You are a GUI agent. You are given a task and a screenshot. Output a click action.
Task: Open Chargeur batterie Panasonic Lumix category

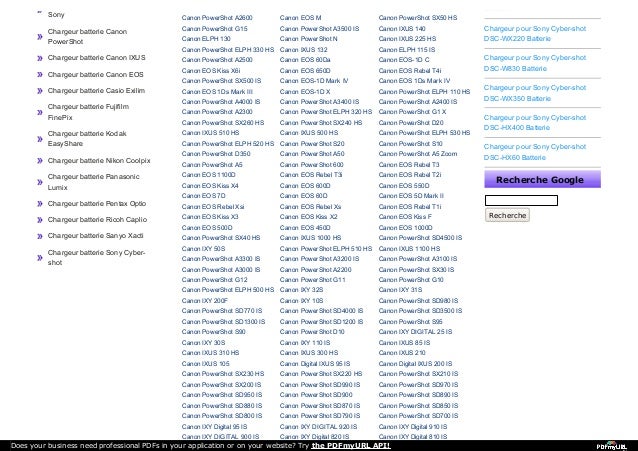(94, 182)
